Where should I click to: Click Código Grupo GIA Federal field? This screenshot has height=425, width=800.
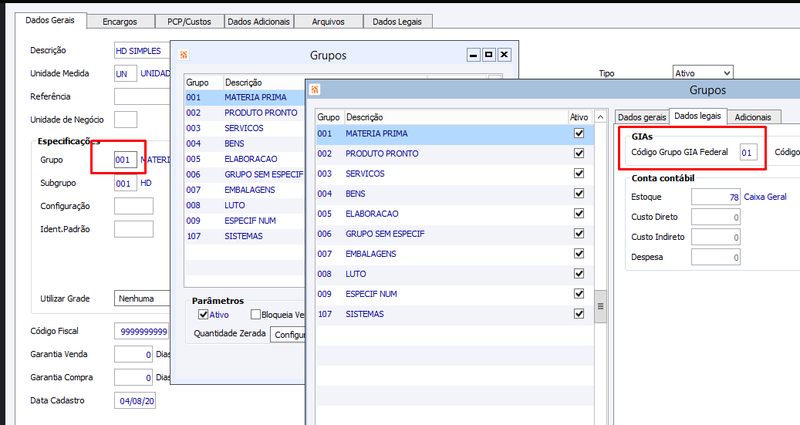pos(748,152)
